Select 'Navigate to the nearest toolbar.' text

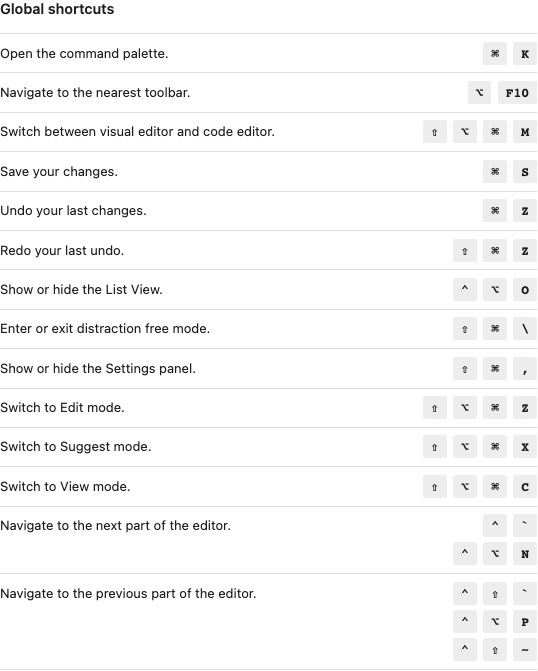[x=95, y=92]
